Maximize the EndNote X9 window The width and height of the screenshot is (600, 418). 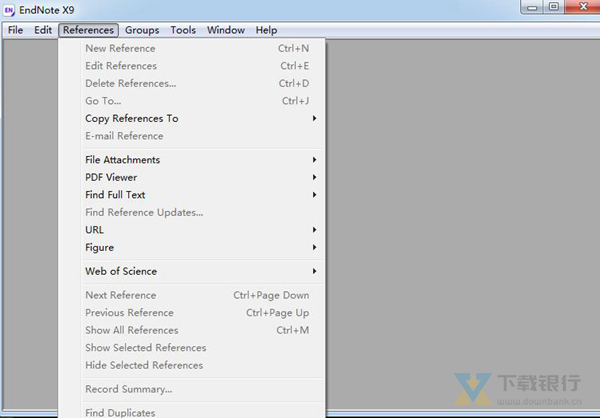tap(553, 7)
